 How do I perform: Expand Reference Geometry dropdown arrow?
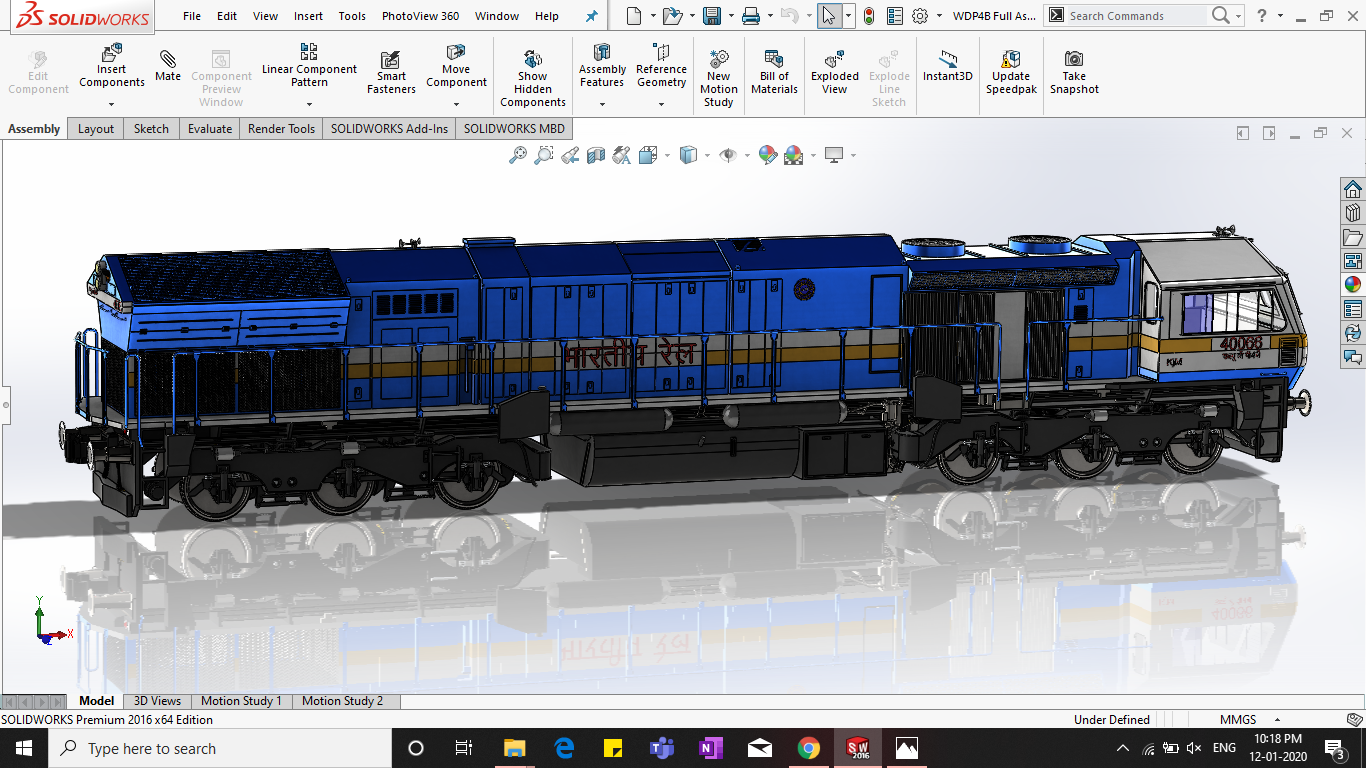pos(661,104)
